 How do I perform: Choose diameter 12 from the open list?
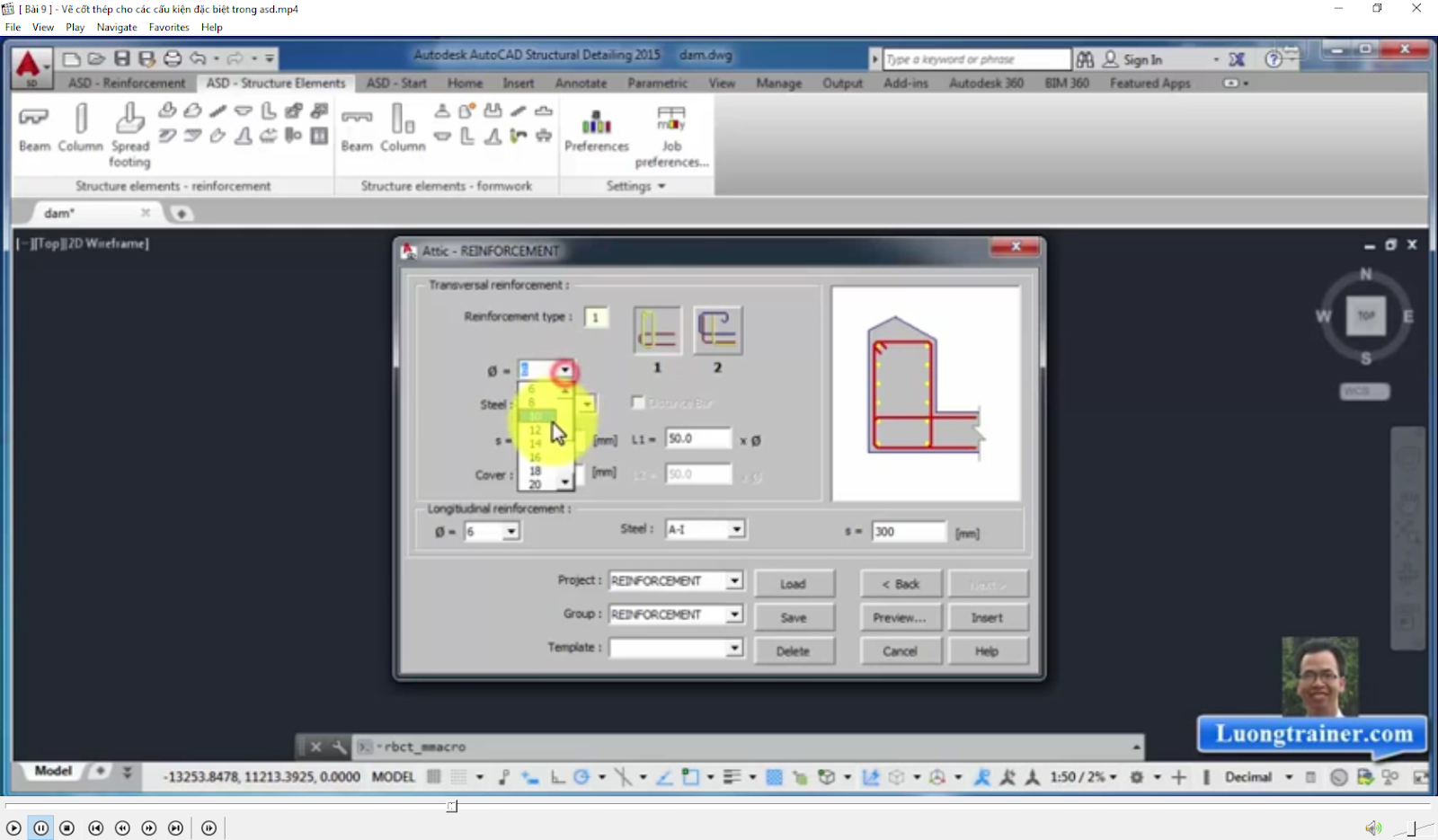tap(534, 429)
